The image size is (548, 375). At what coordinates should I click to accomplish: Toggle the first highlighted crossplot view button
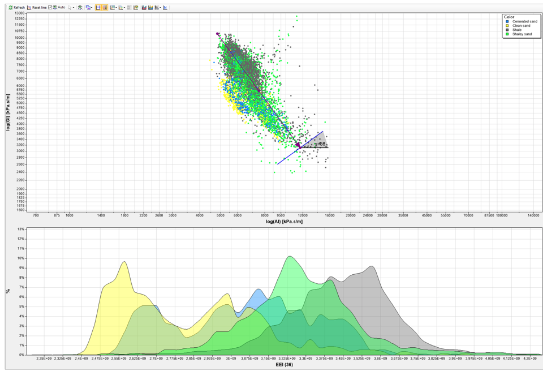(x=98, y=7)
